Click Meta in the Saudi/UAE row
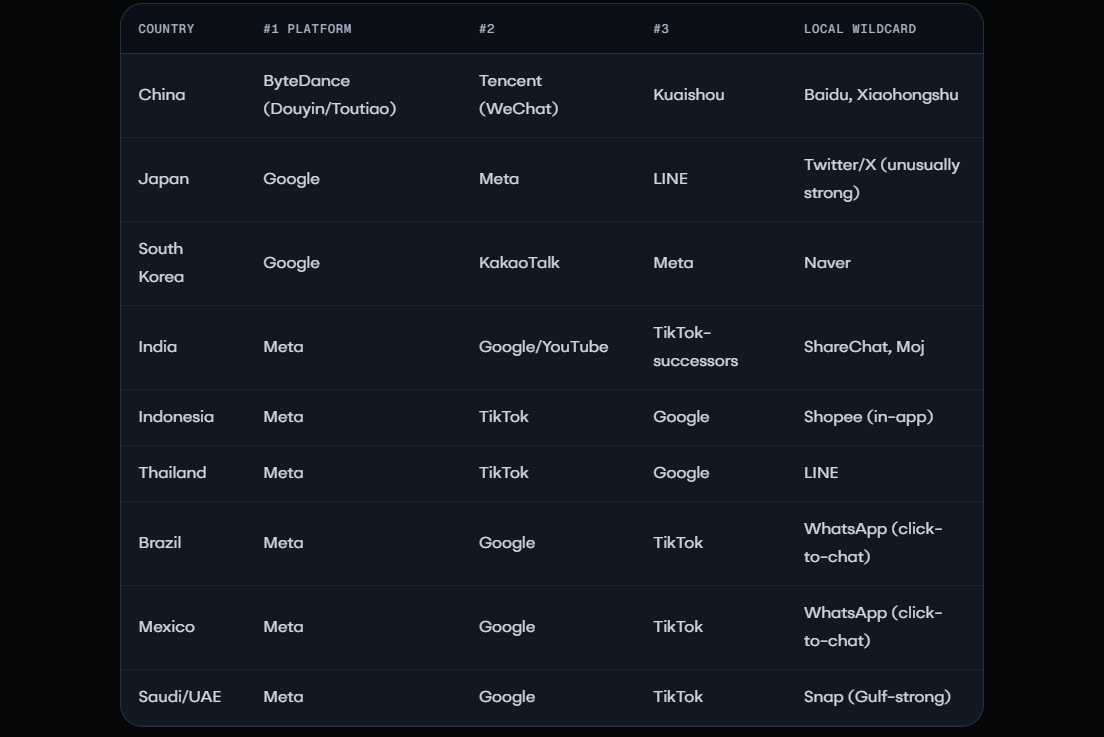The width and height of the screenshot is (1104, 737). 284,697
